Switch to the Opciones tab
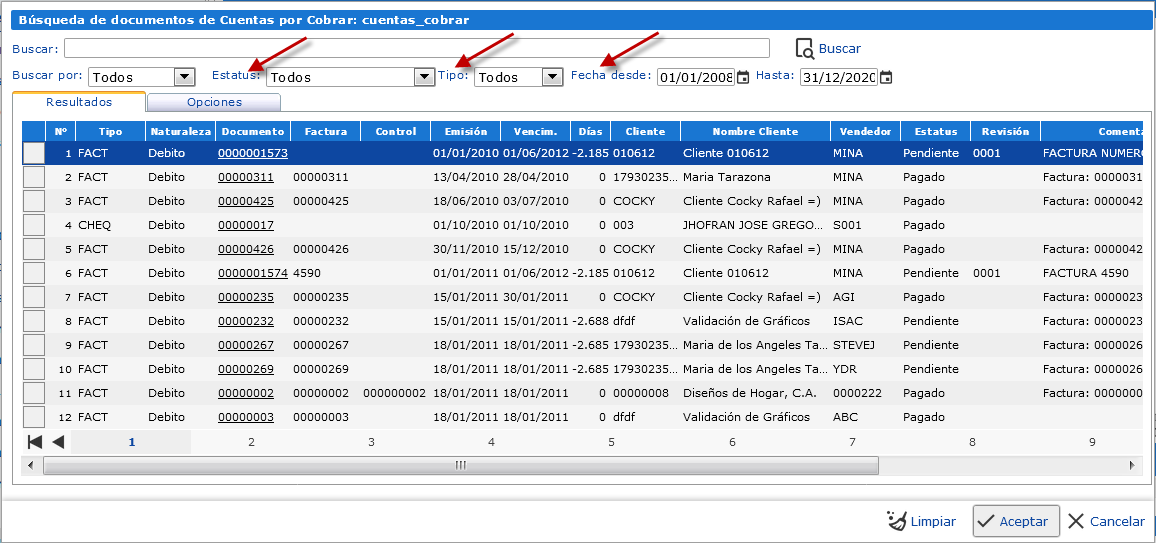This screenshot has width=1156, height=543. 214,102
